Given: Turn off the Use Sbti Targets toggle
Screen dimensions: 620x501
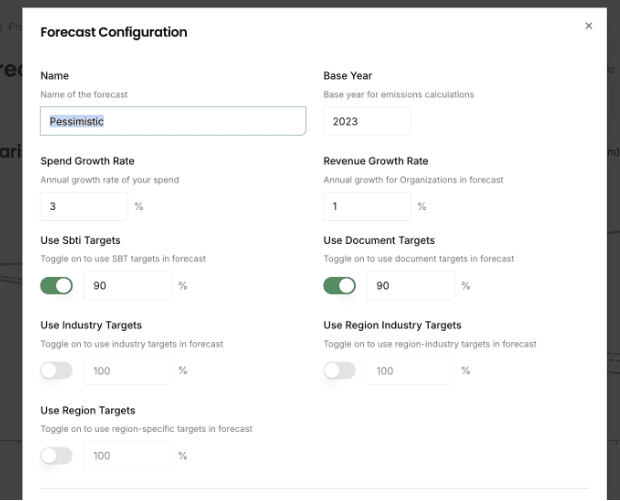Looking at the screenshot, I should click(57, 285).
